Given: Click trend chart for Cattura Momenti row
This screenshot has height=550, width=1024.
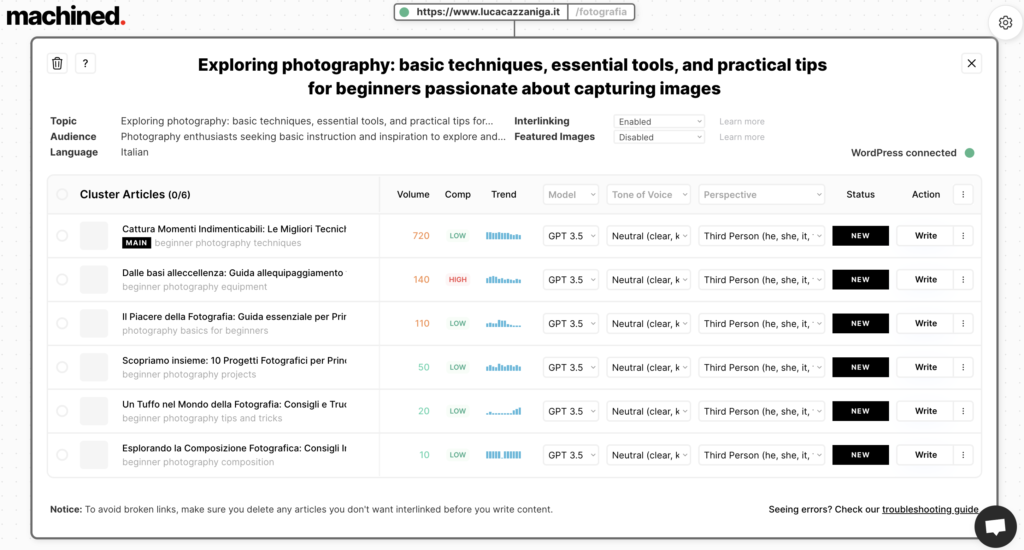Looking at the screenshot, I should tap(504, 236).
